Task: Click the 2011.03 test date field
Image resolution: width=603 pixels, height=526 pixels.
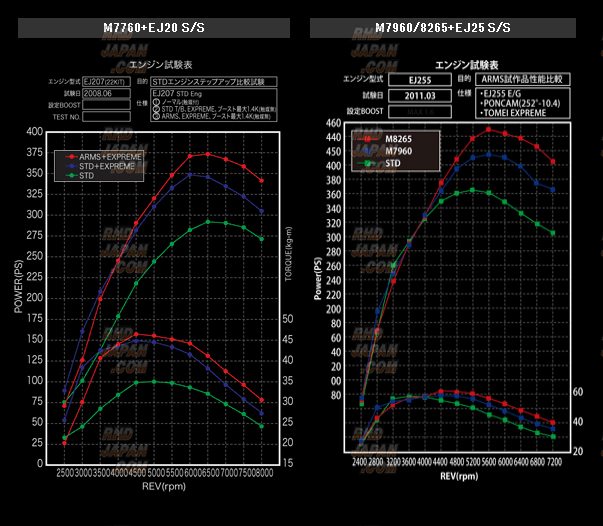Action: [420, 96]
